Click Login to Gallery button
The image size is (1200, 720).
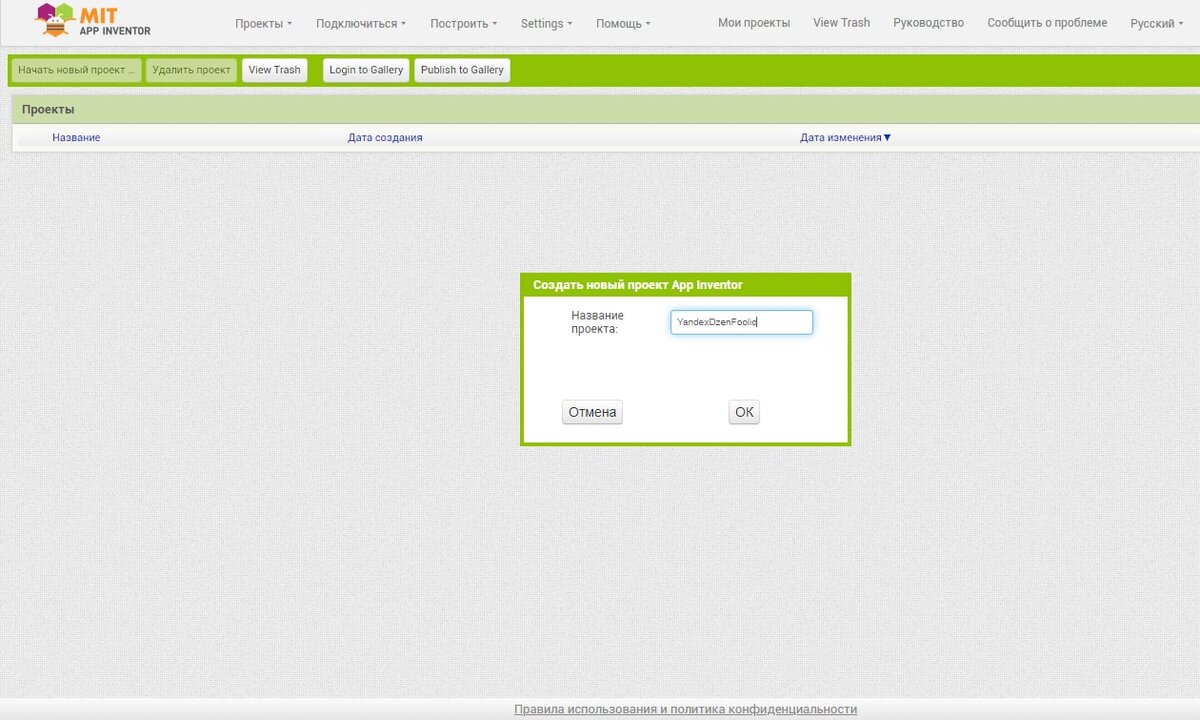tap(366, 70)
